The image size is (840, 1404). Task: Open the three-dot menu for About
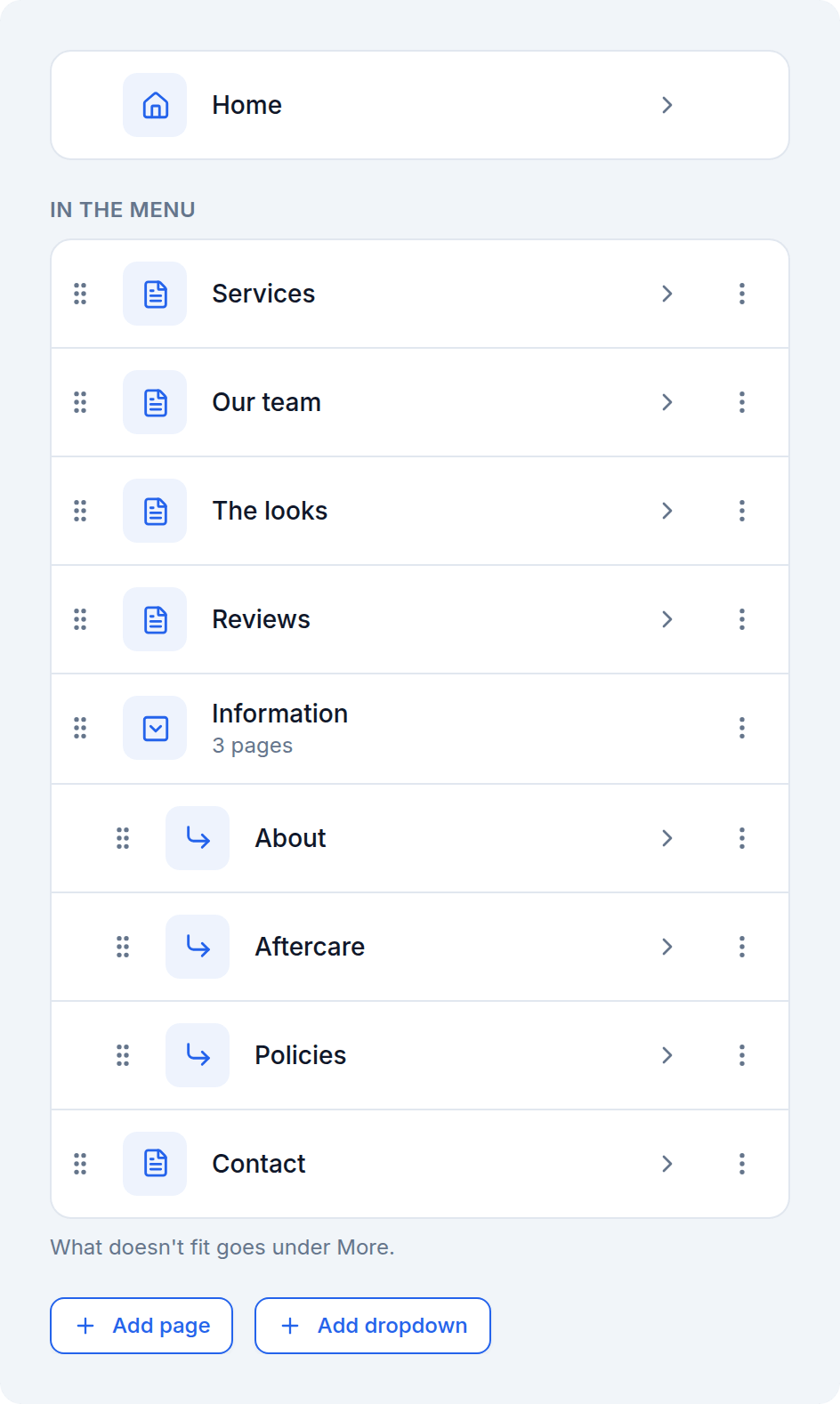tap(742, 838)
